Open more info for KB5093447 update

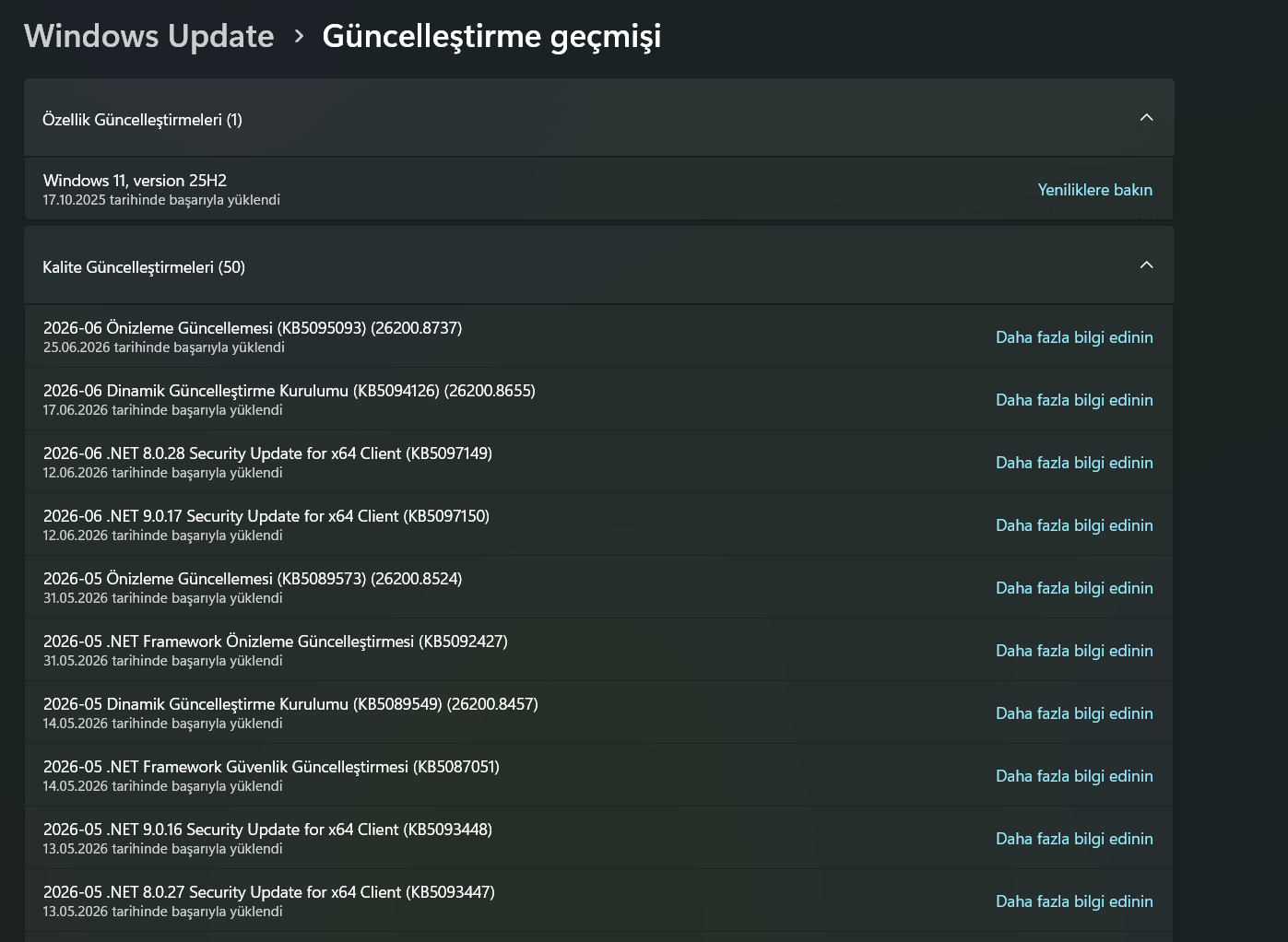coord(1074,901)
